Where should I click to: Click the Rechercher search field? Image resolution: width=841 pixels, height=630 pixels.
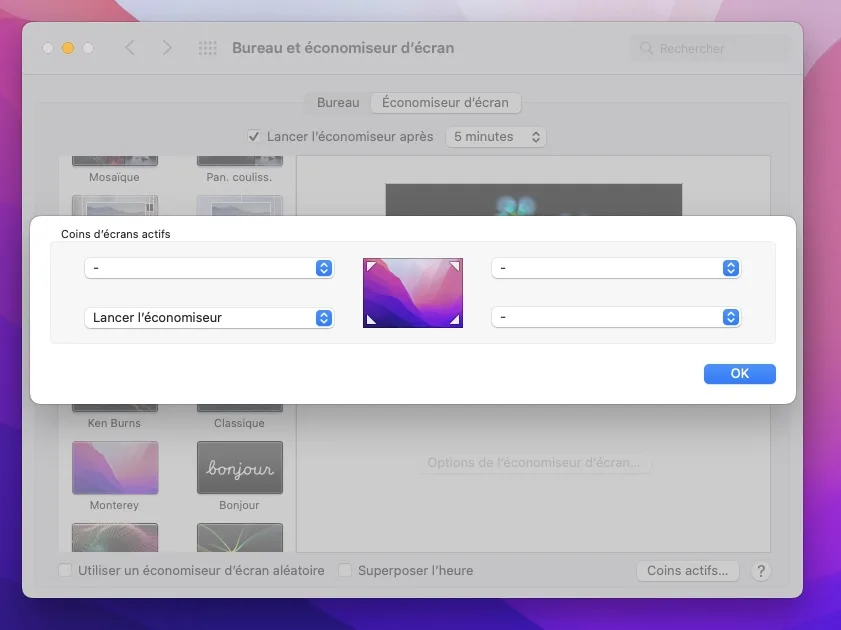710,49
